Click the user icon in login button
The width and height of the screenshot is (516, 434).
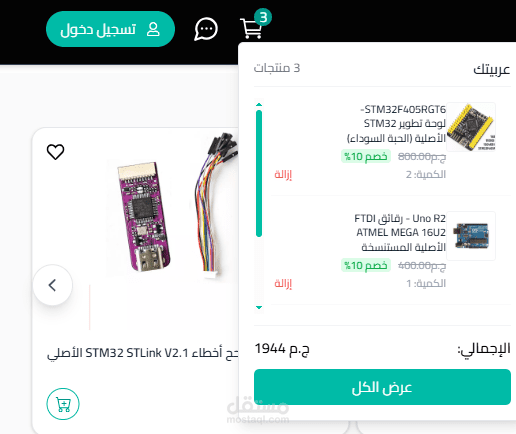click(153, 29)
